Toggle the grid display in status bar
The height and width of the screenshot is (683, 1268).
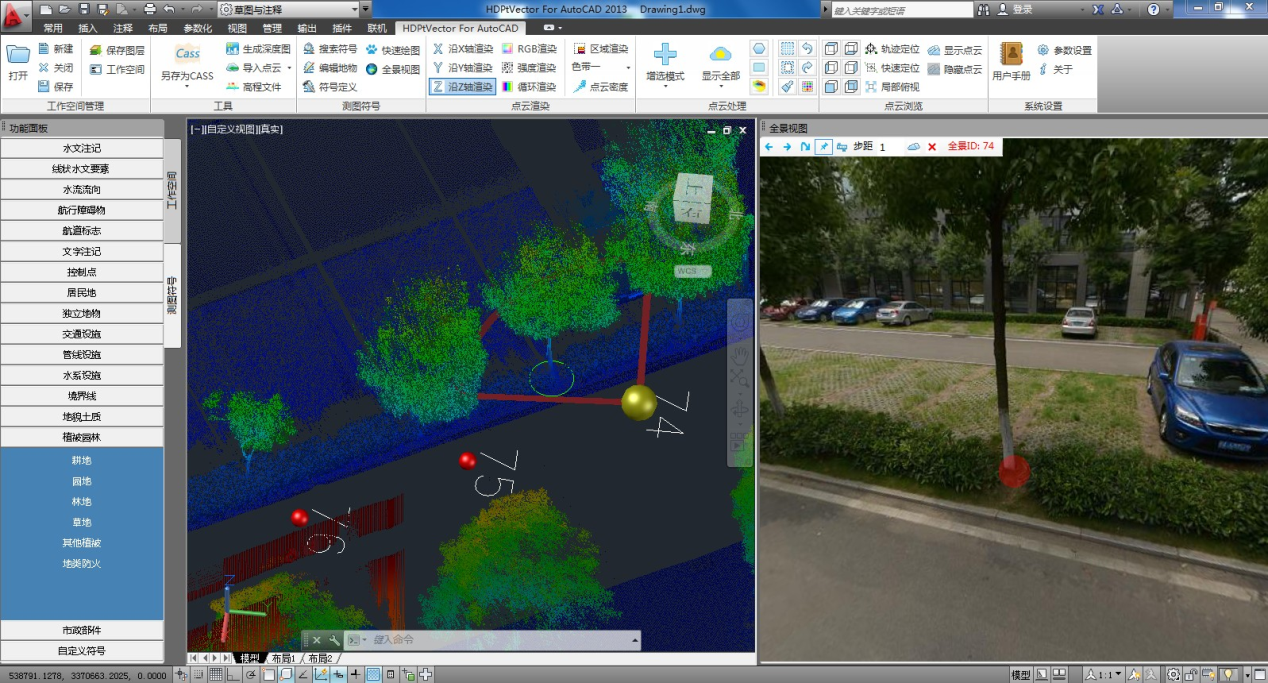216,675
